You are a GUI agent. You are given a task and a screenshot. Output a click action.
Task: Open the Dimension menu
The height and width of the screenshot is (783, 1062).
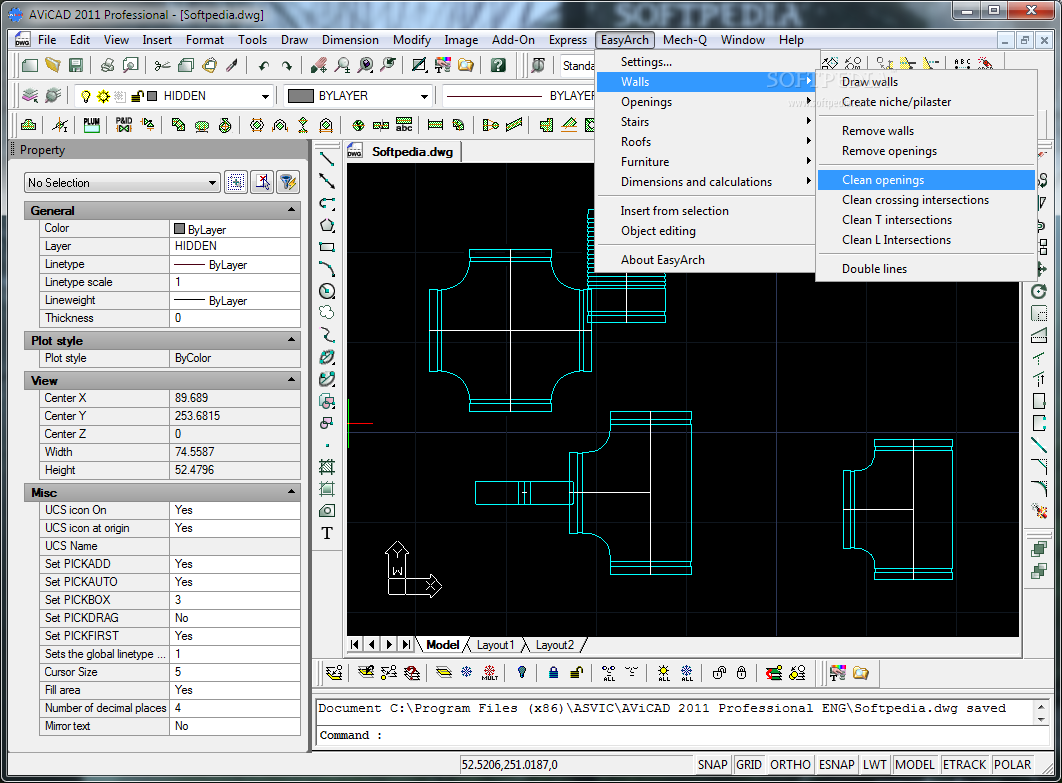(x=350, y=40)
